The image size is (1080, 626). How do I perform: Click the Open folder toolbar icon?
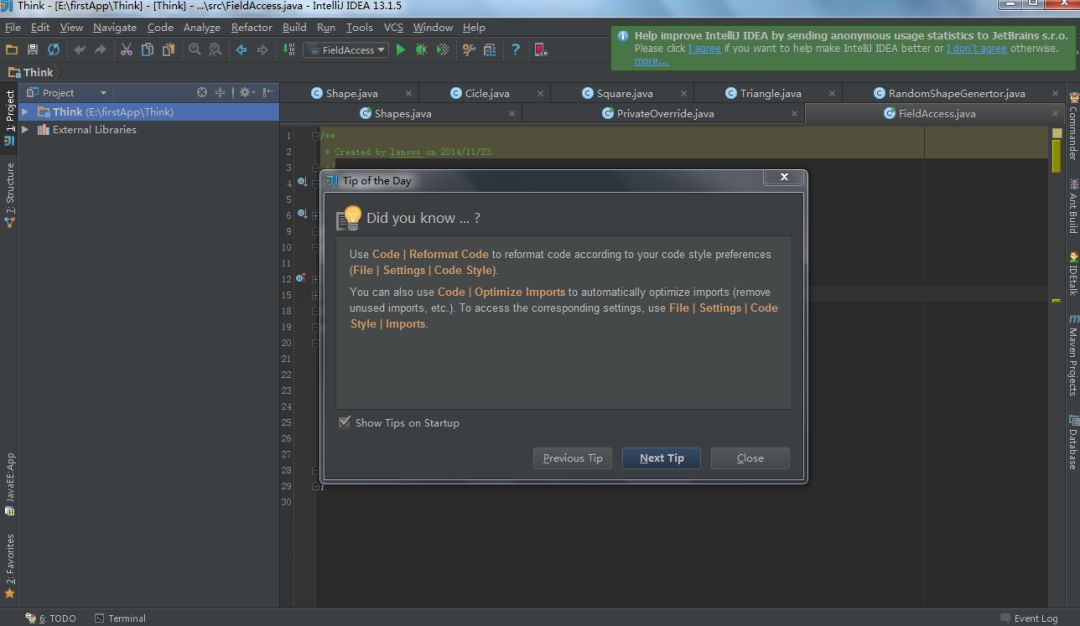coord(12,50)
